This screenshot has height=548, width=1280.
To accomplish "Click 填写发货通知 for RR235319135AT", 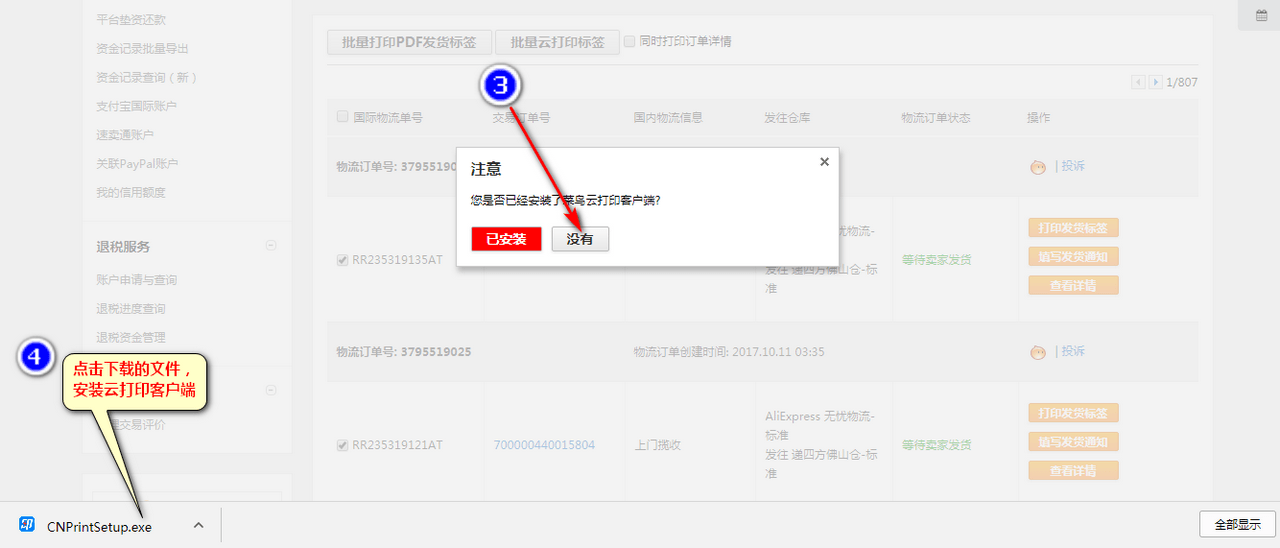I will [x=1073, y=256].
